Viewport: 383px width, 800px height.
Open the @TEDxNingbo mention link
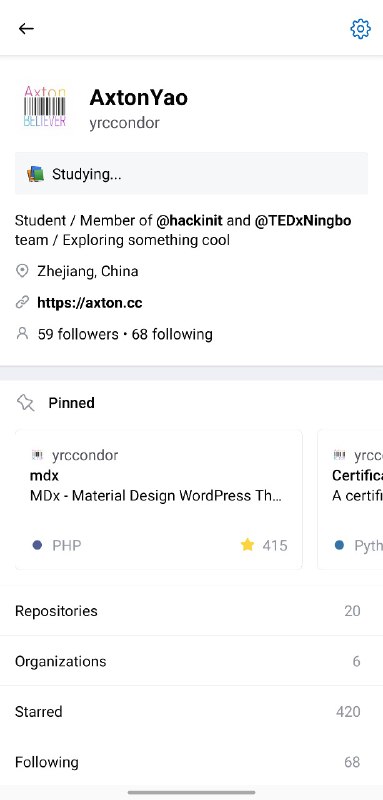point(303,220)
